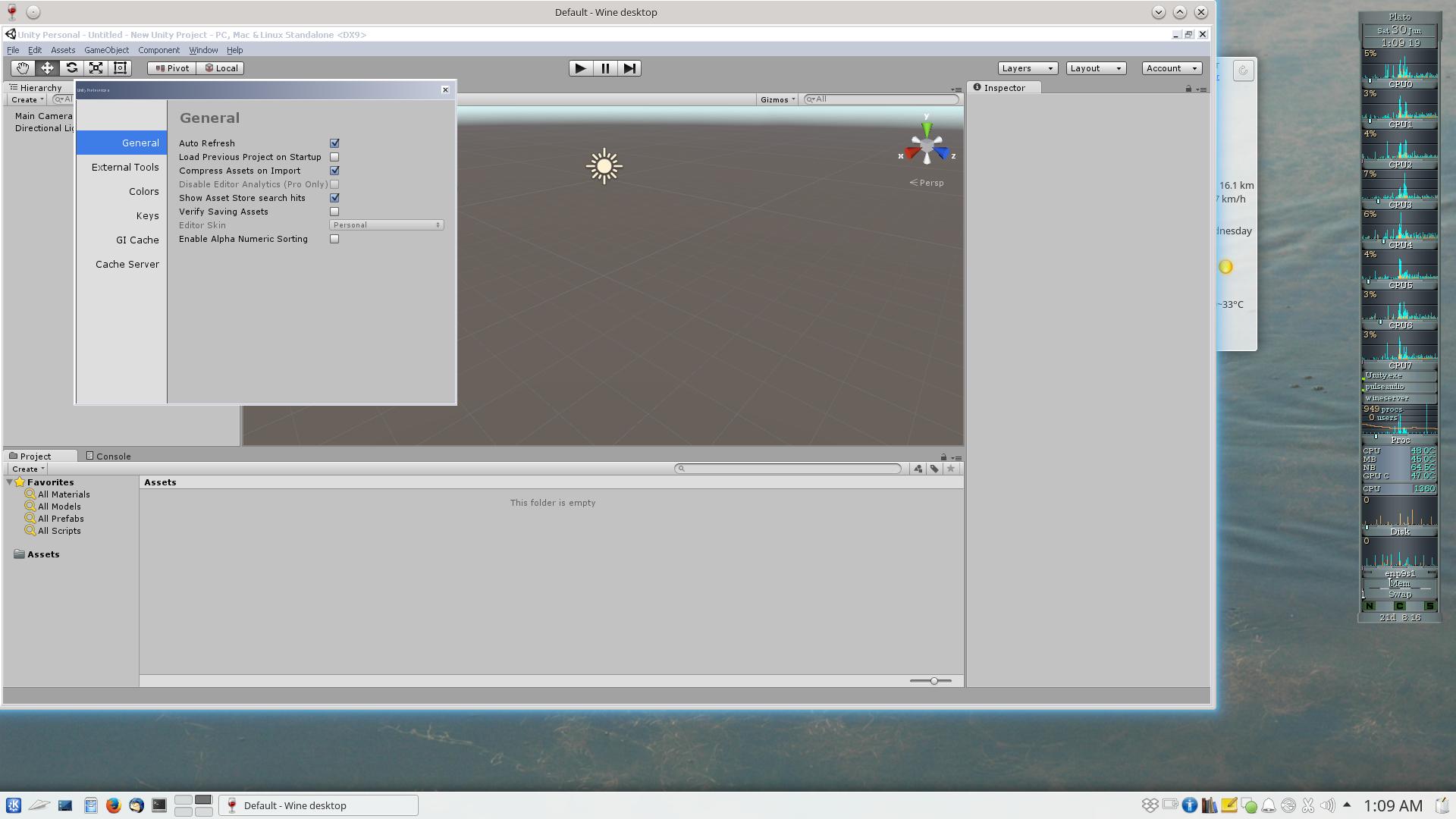Open the GameObject menu

(106, 50)
